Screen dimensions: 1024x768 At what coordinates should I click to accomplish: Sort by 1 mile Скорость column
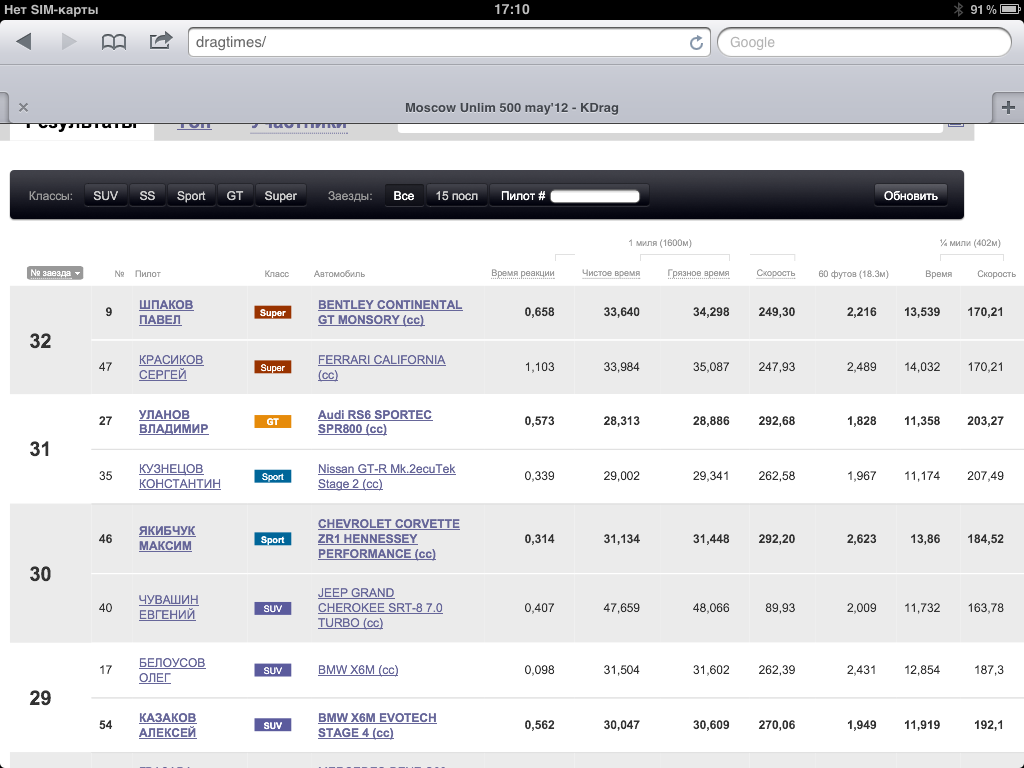click(776, 274)
